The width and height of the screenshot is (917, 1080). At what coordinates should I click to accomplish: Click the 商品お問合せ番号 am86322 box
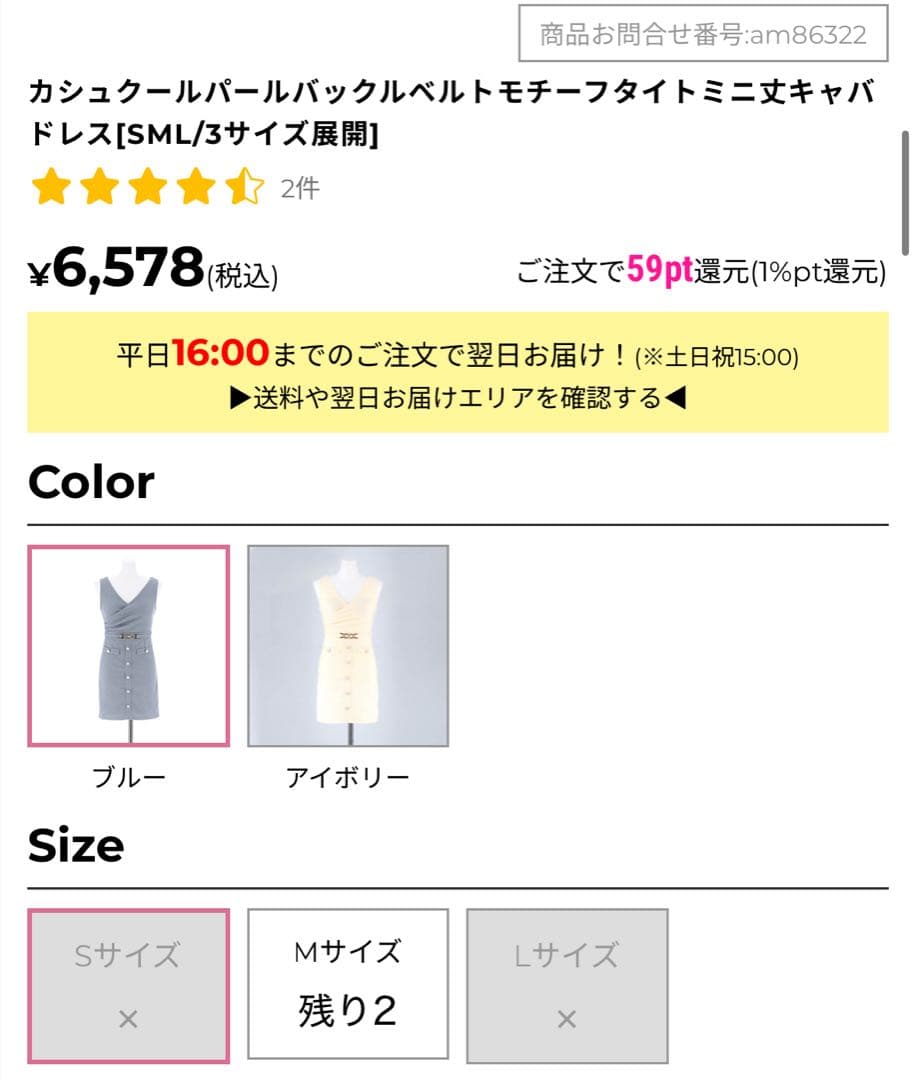(x=703, y=33)
